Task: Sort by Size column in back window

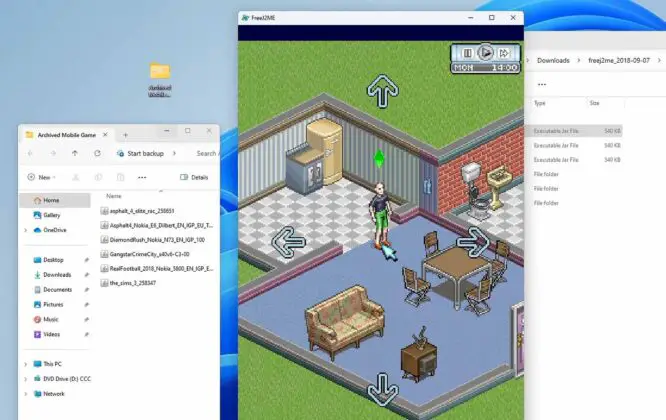Action: pos(594,103)
